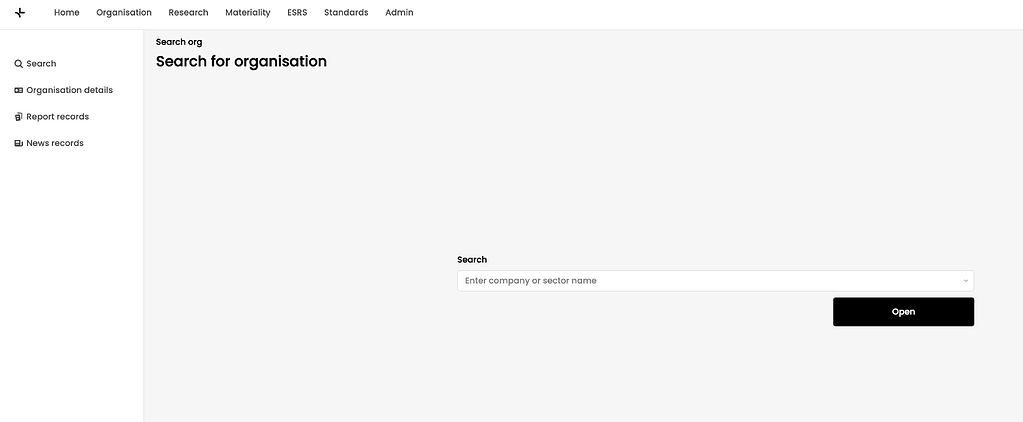This screenshot has height=422, width=1023.
Task: Open the Admin menu
Action: tap(399, 13)
